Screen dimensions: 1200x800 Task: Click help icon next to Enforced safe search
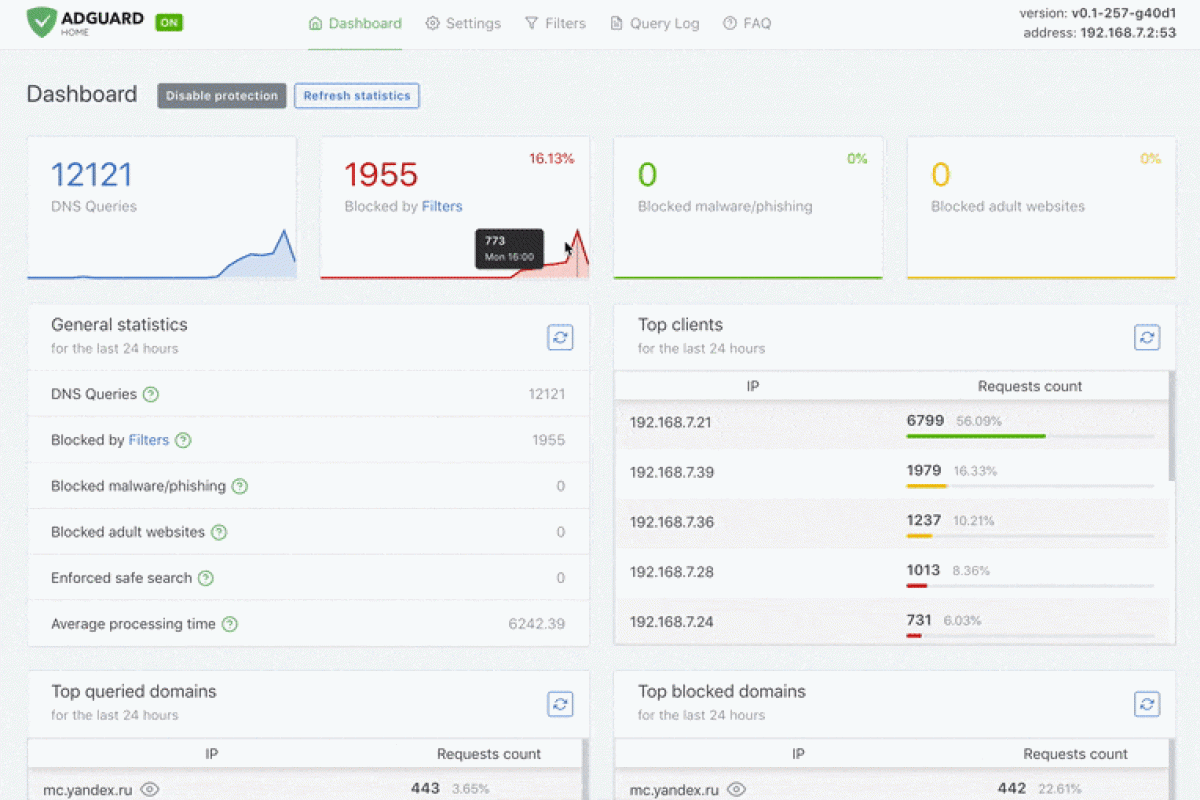pyautogui.click(x=206, y=578)
